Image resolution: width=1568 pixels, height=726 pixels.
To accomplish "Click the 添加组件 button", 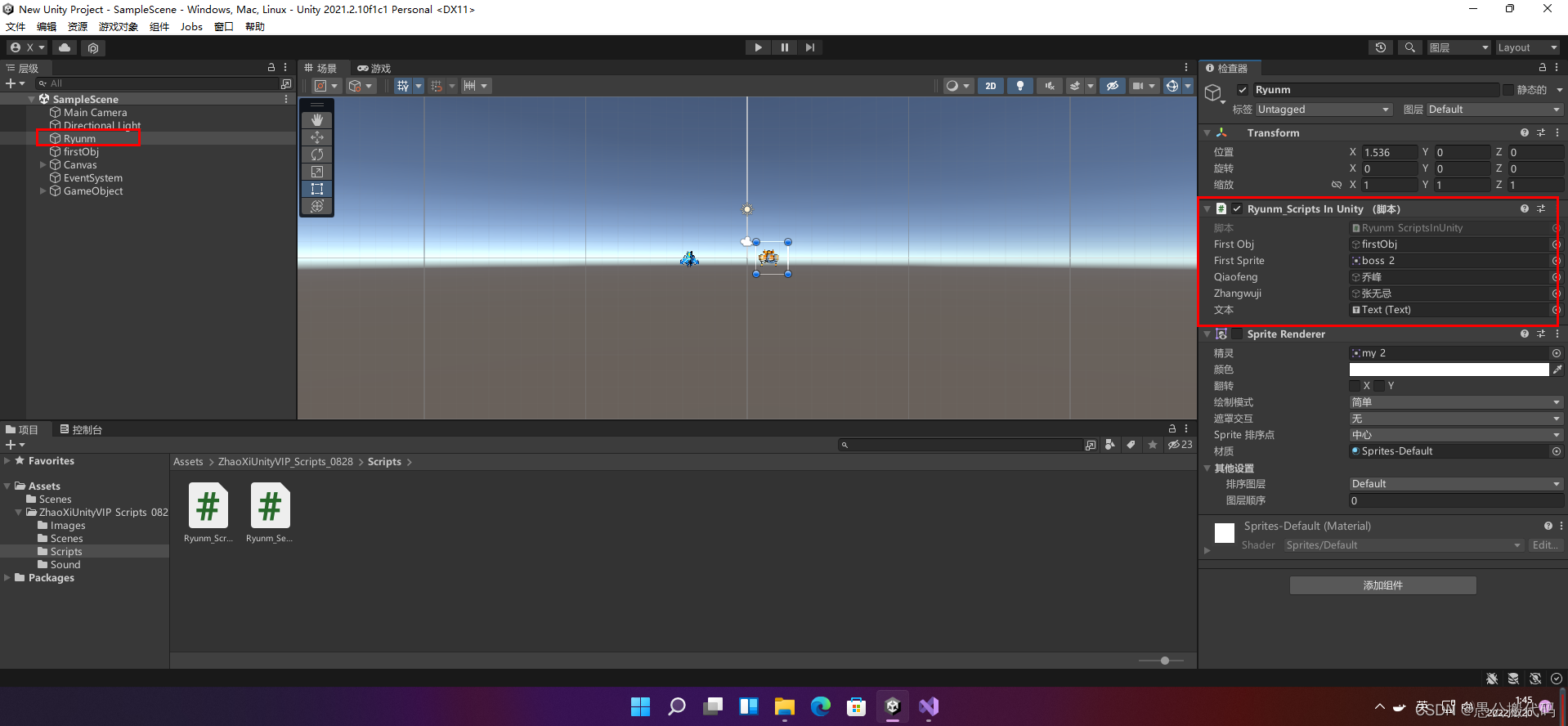I will [1383, 585].
